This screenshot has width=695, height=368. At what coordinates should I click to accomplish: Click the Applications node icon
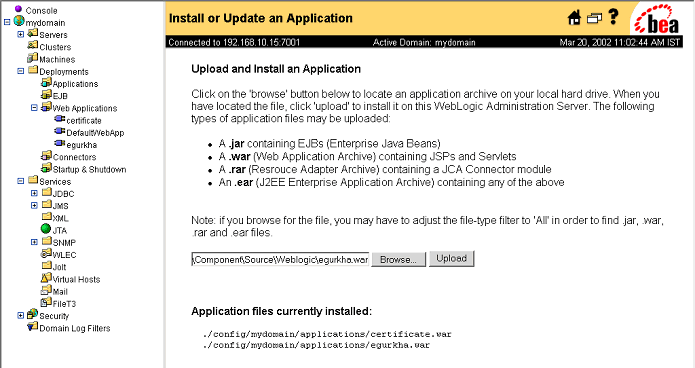(x=46, y=82)
